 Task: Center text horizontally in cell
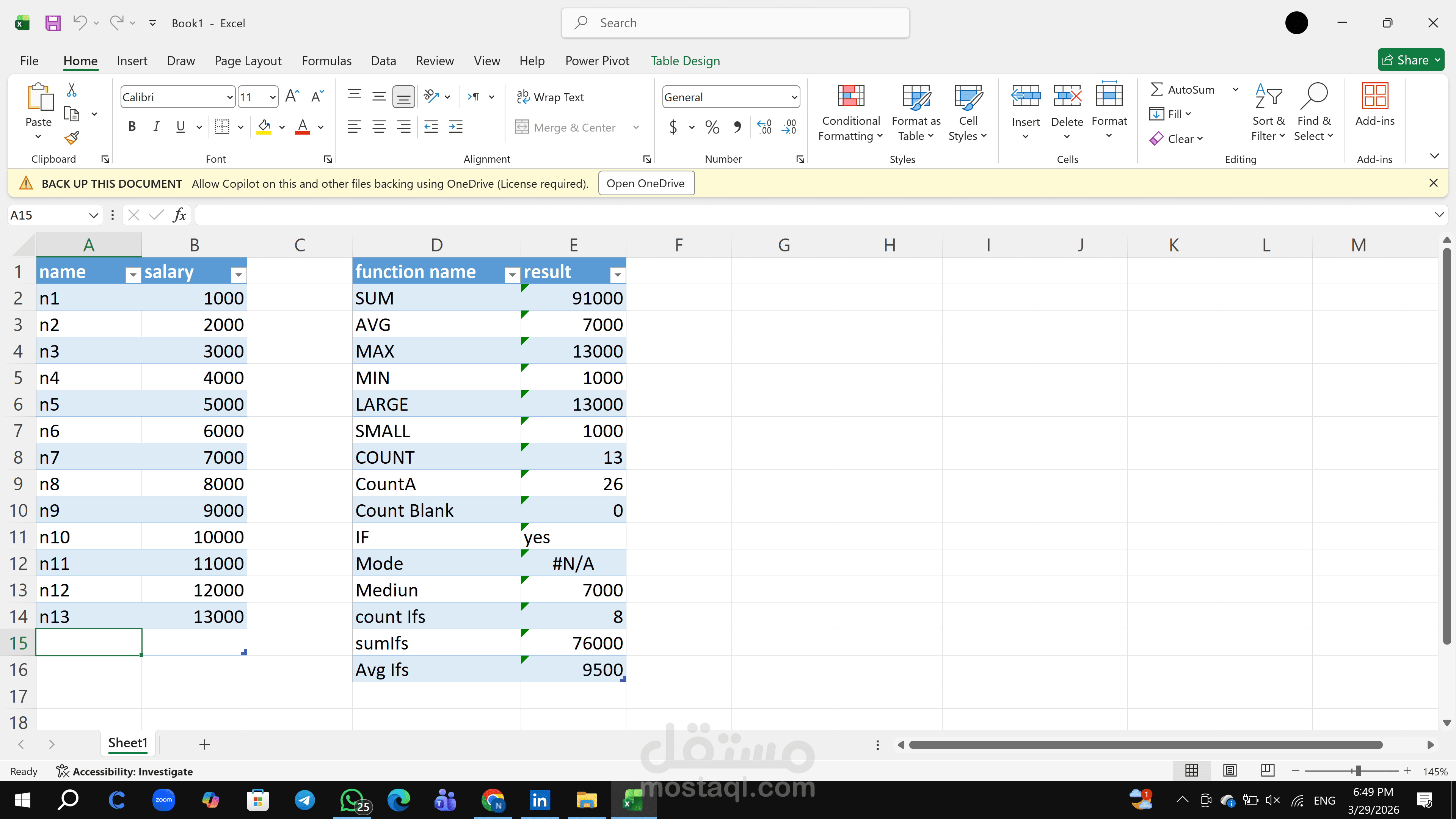[379, 127]
